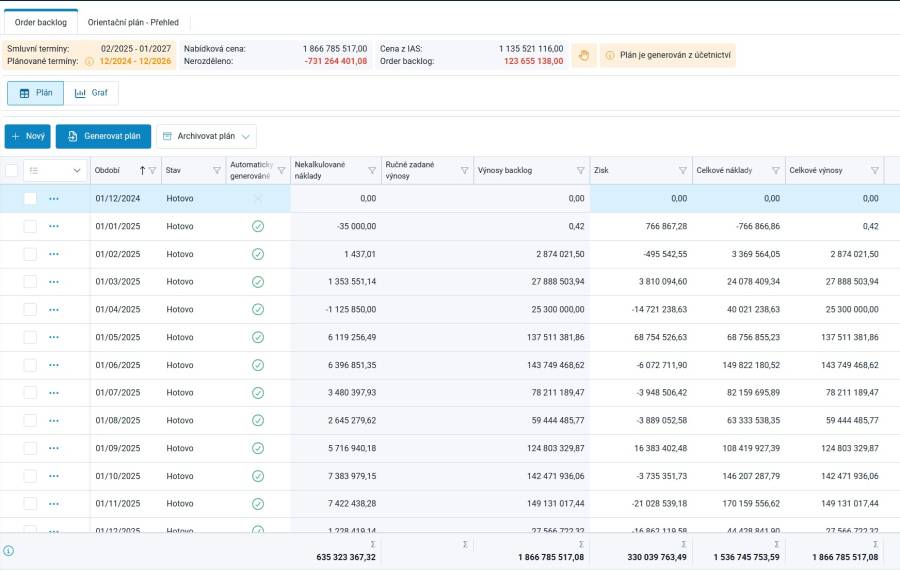This screenshot has height=572, width=900.
Task: Tick the checkbox for row 01/12/2024
Action: 30,199
